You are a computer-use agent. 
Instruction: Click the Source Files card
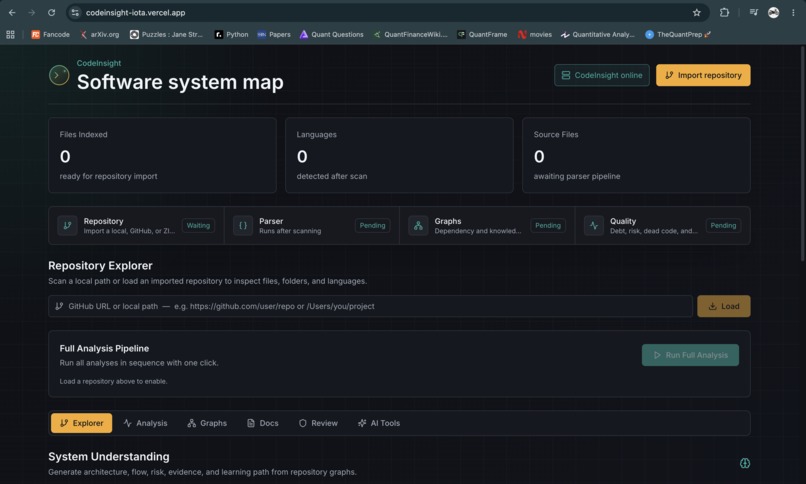(636, 155)
